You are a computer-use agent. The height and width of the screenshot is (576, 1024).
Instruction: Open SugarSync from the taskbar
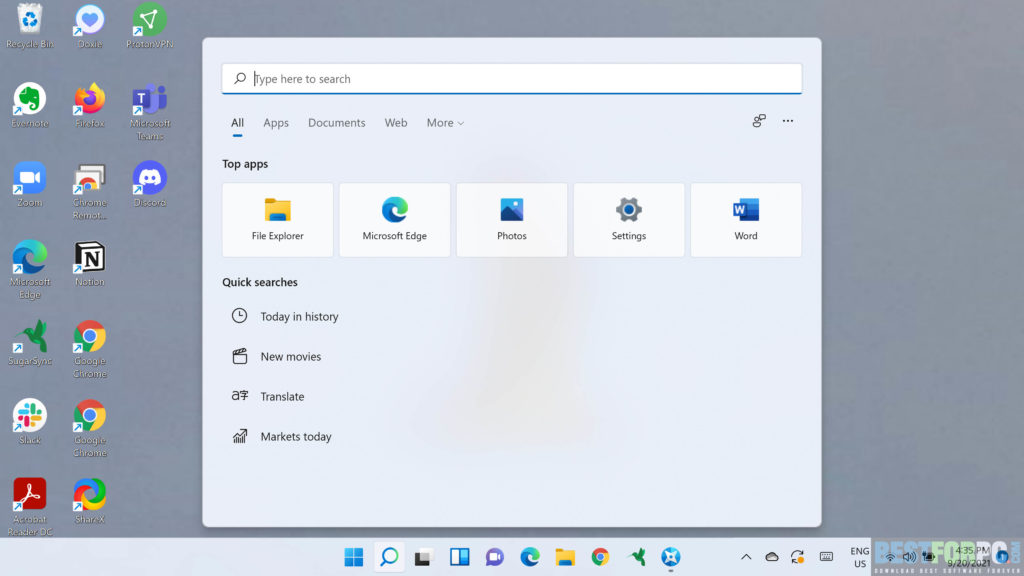[x=636, y=557]
